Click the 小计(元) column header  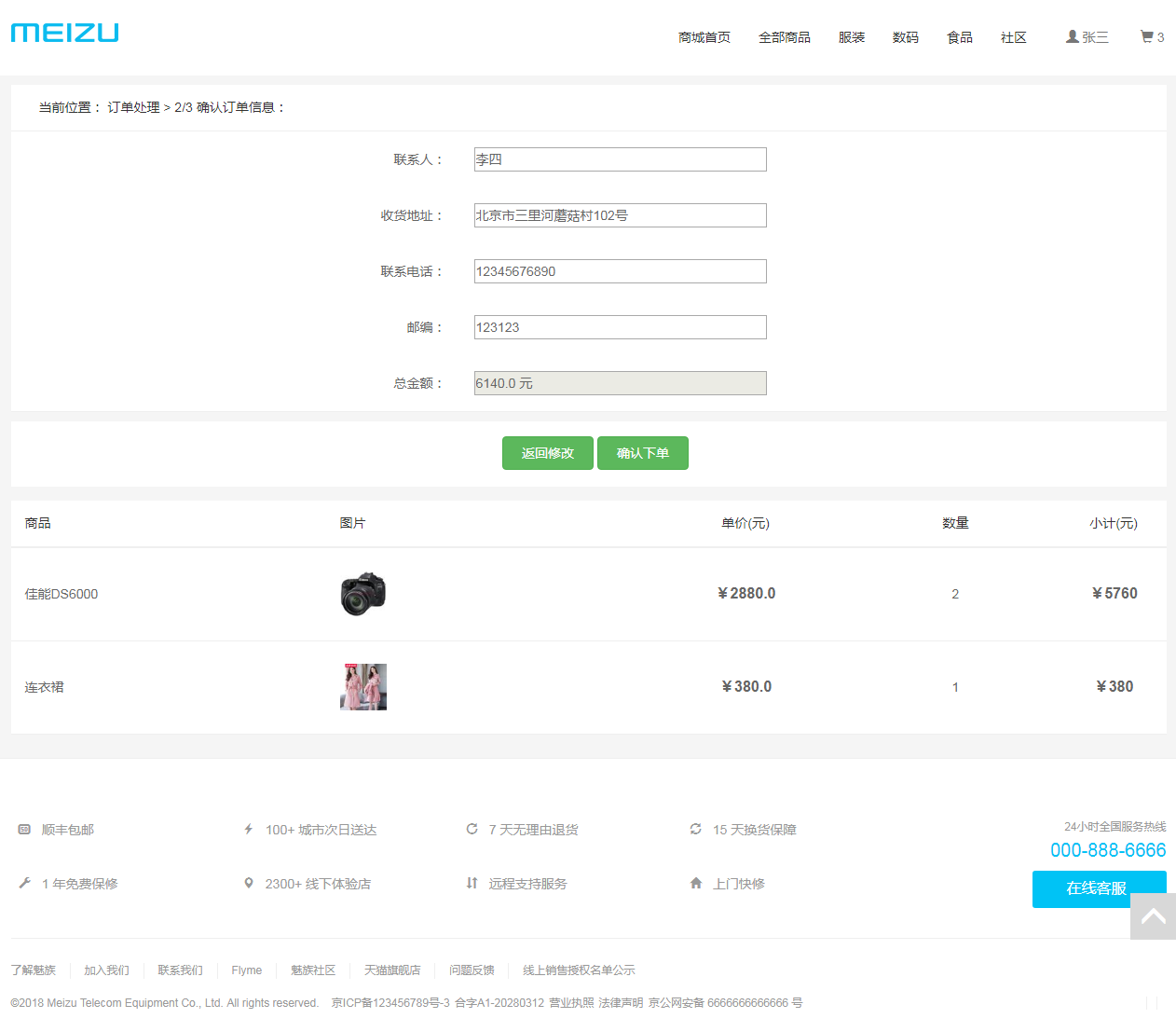1114,523
